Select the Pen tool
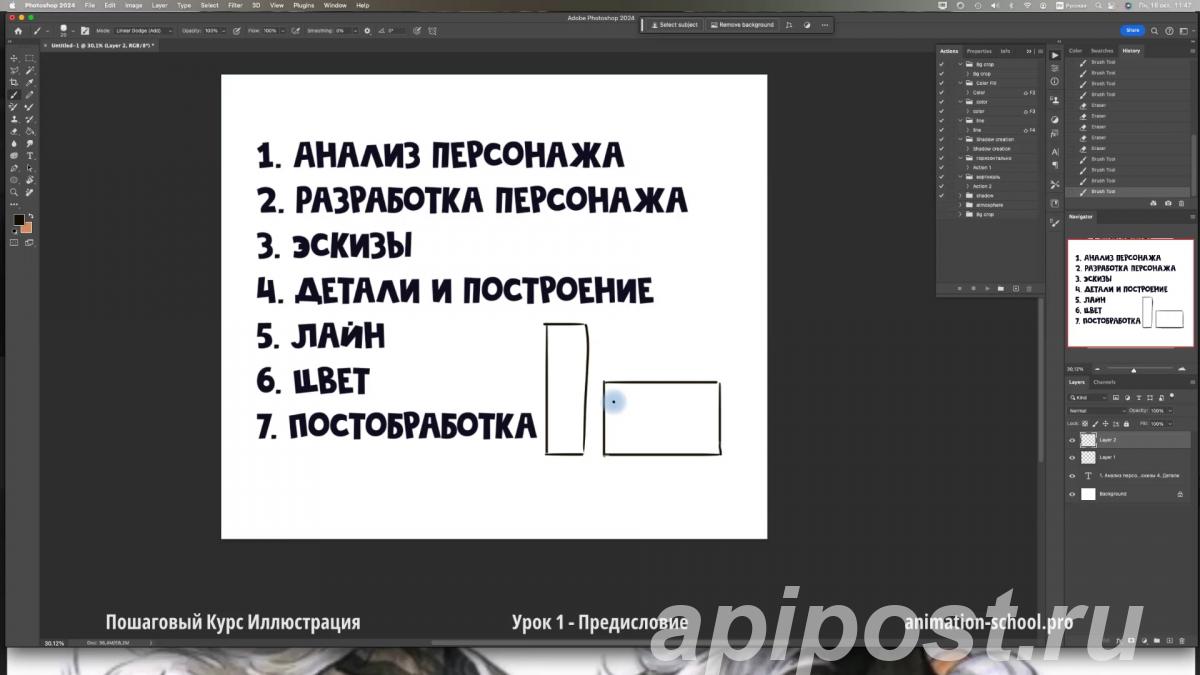This screenshot has height=675, width=1200. point(14,167)
